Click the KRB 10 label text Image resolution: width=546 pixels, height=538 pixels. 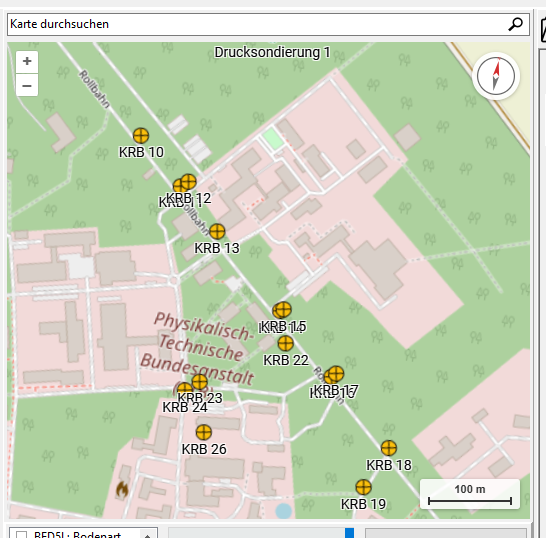click(141, 152)
